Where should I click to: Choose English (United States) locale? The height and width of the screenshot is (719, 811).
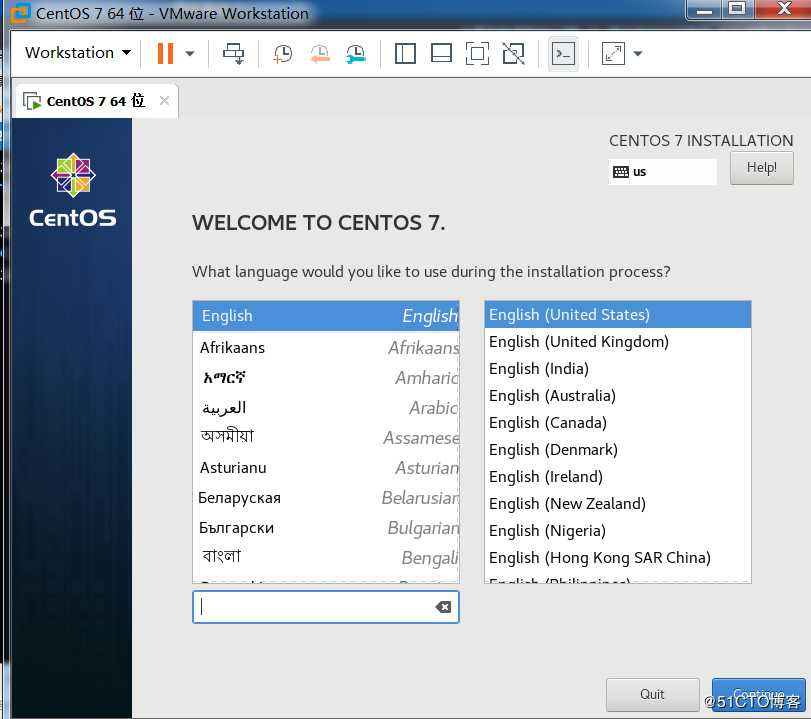point(618,314)
